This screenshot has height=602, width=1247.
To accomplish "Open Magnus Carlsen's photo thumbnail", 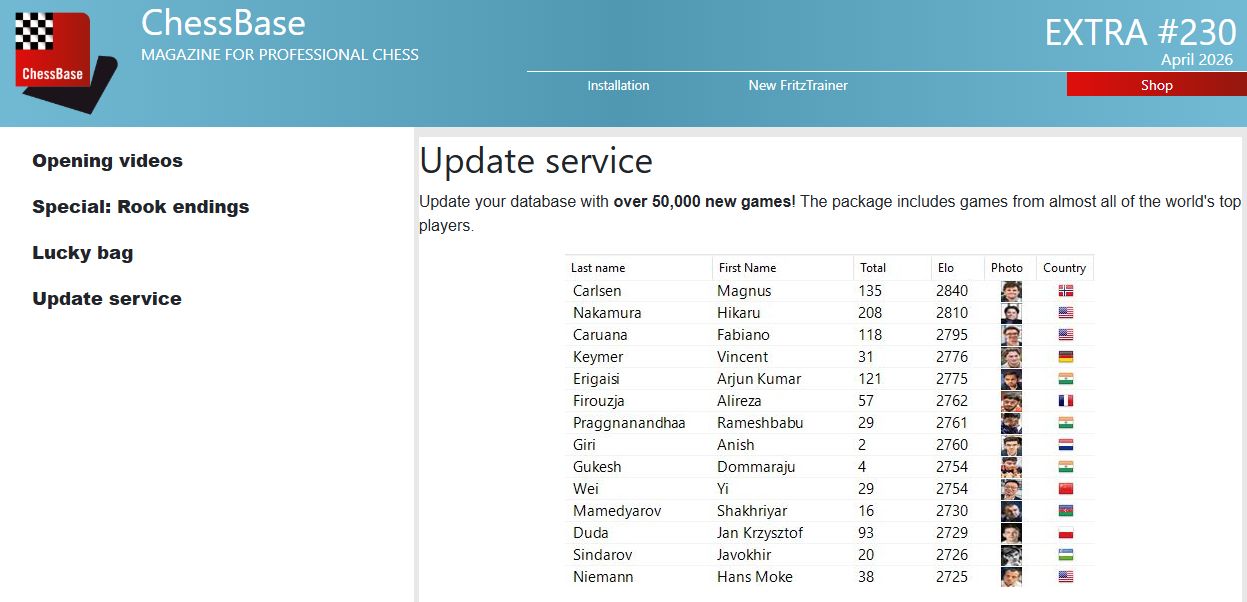I will tap(1010, 291).
